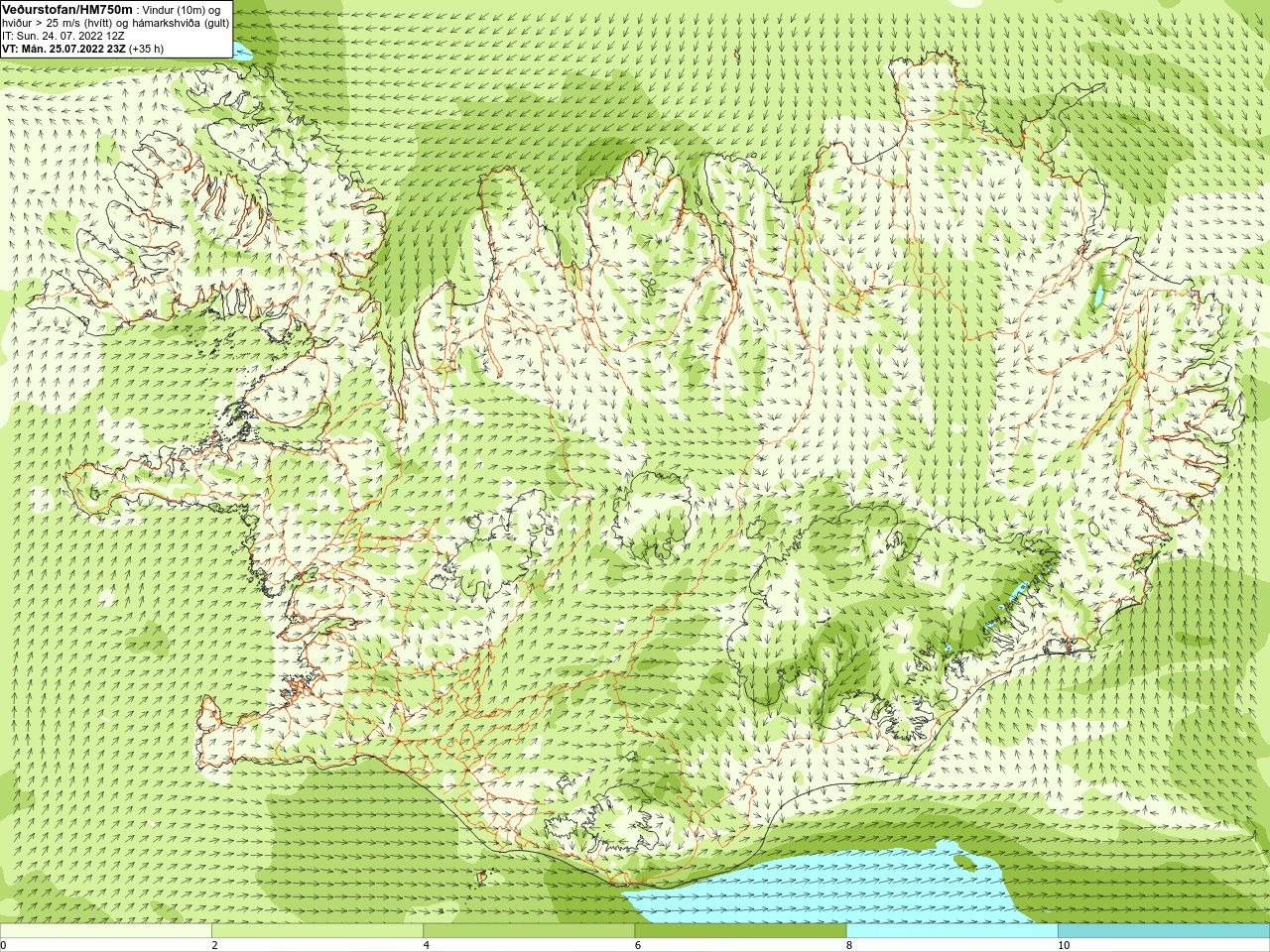1270x952 pixels.
Task: Click the 'hviður > 25 m/s' legend description line
Action: (116, 23)
